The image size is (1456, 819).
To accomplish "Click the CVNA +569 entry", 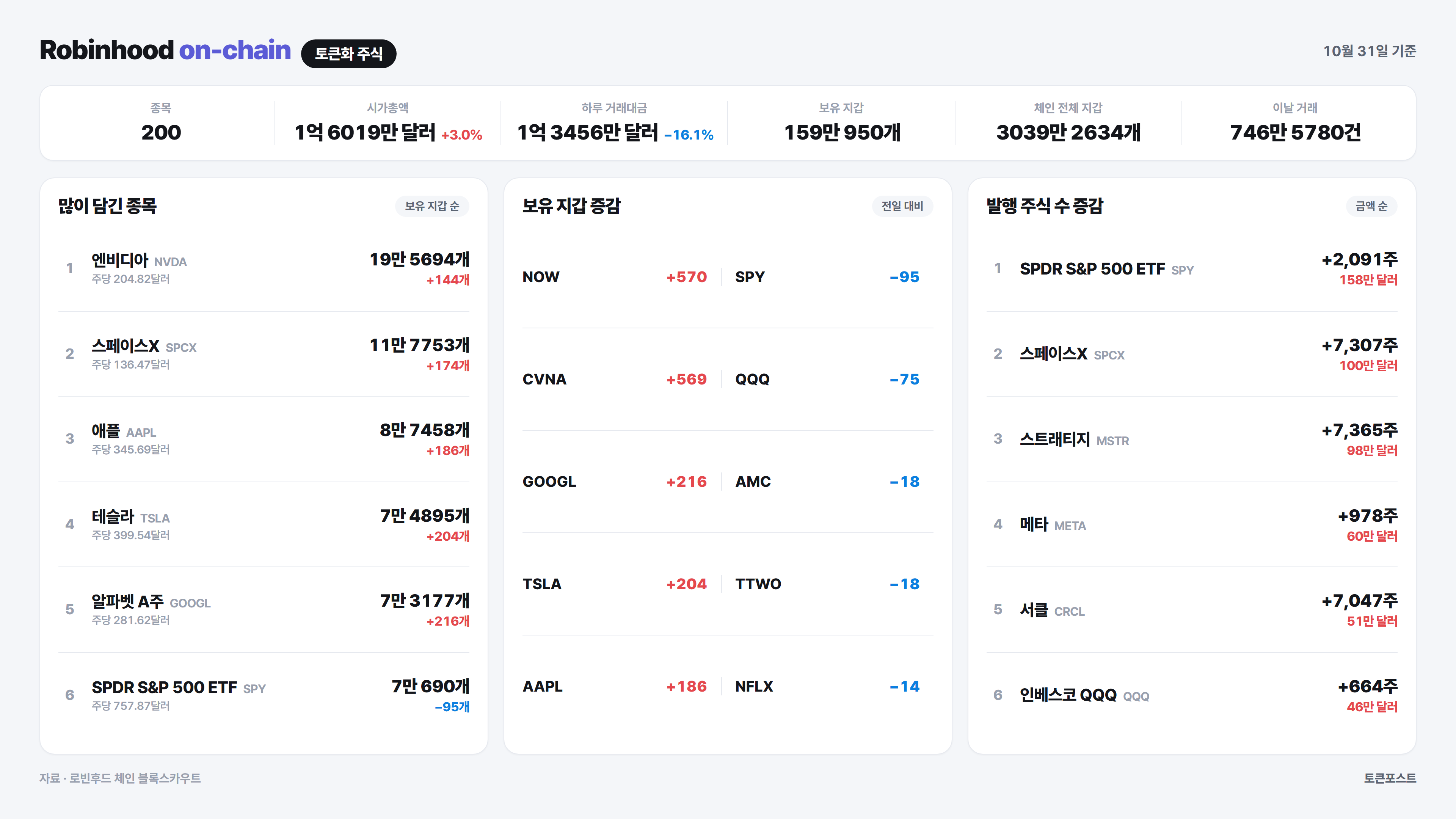I will click(x=615, y=379).
